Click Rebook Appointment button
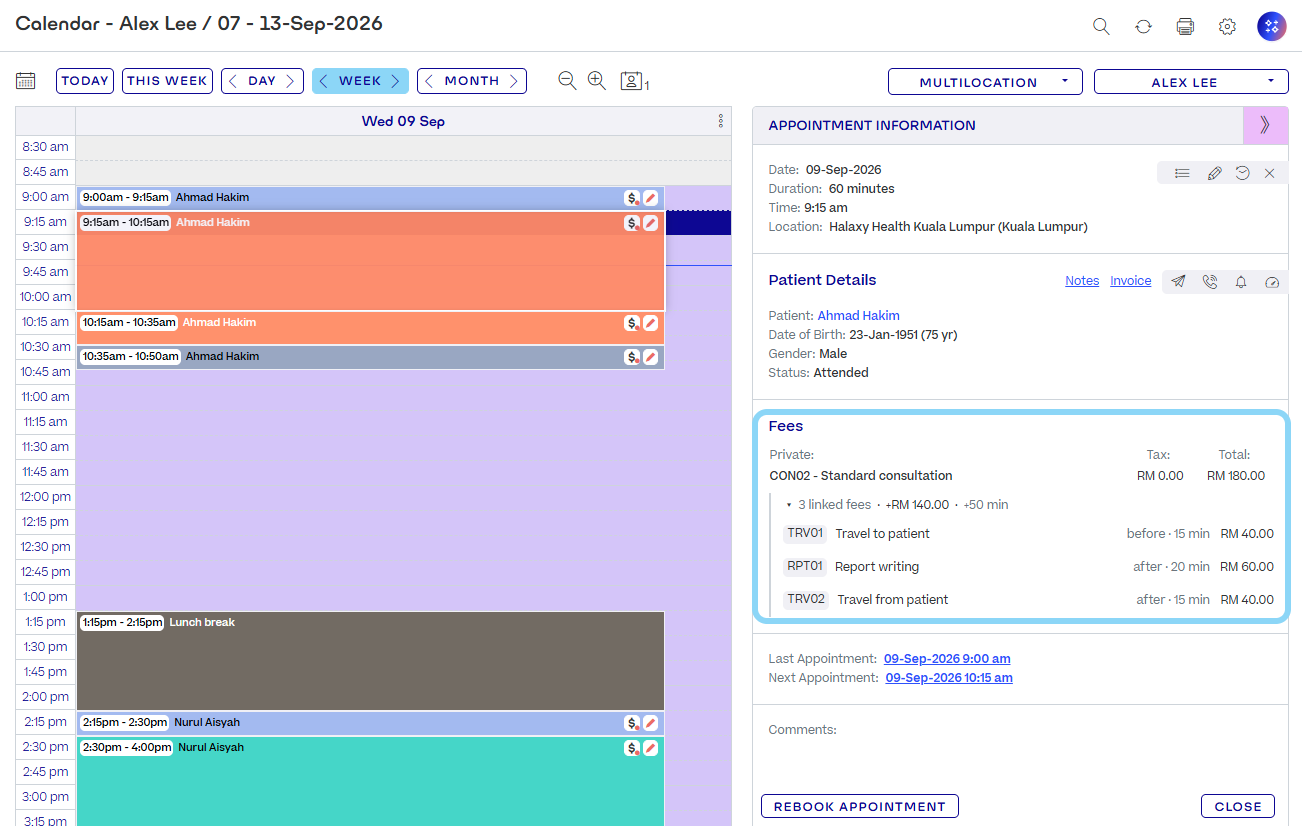 (860, 806)
